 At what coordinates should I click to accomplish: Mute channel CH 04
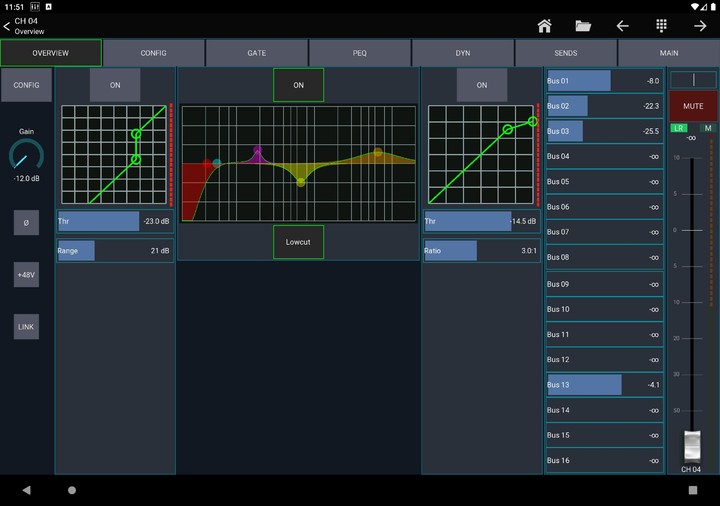pos(693,106)
